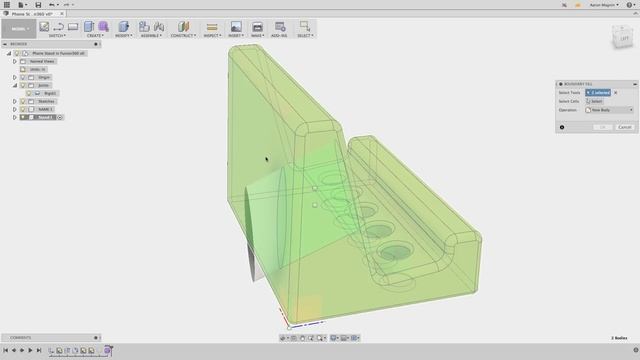The image size is (640, 360).
Task: Click Cancel in Boundary Fill dialog
Action: tap(624, 127)
